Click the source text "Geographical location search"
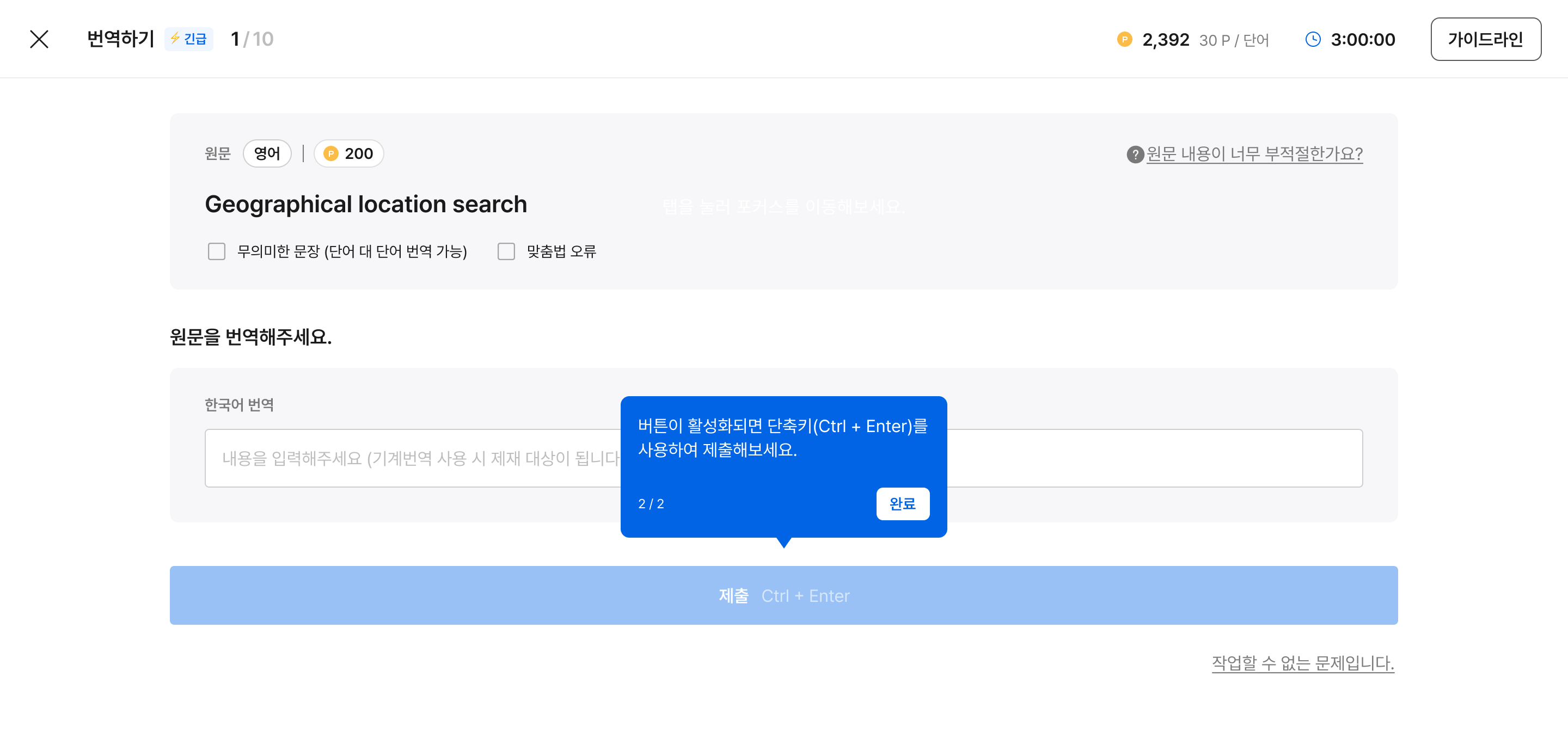 [x=366, y=204]
